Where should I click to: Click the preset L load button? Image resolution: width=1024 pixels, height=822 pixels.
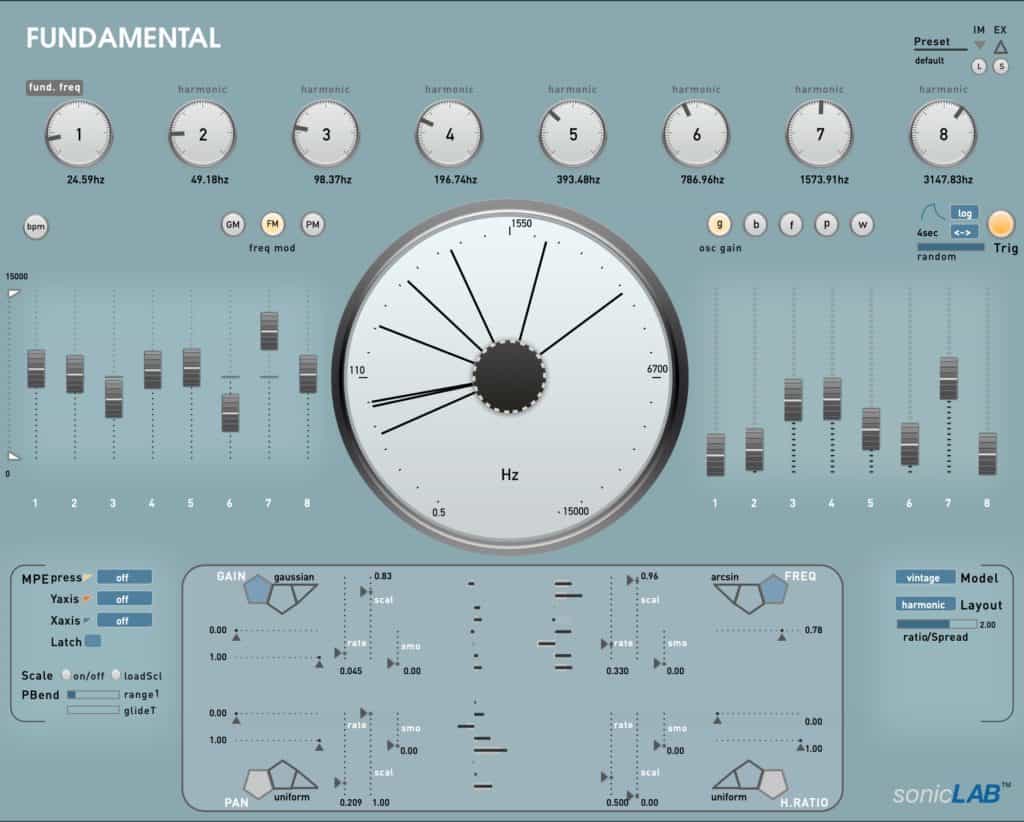[x=978, y=67]
